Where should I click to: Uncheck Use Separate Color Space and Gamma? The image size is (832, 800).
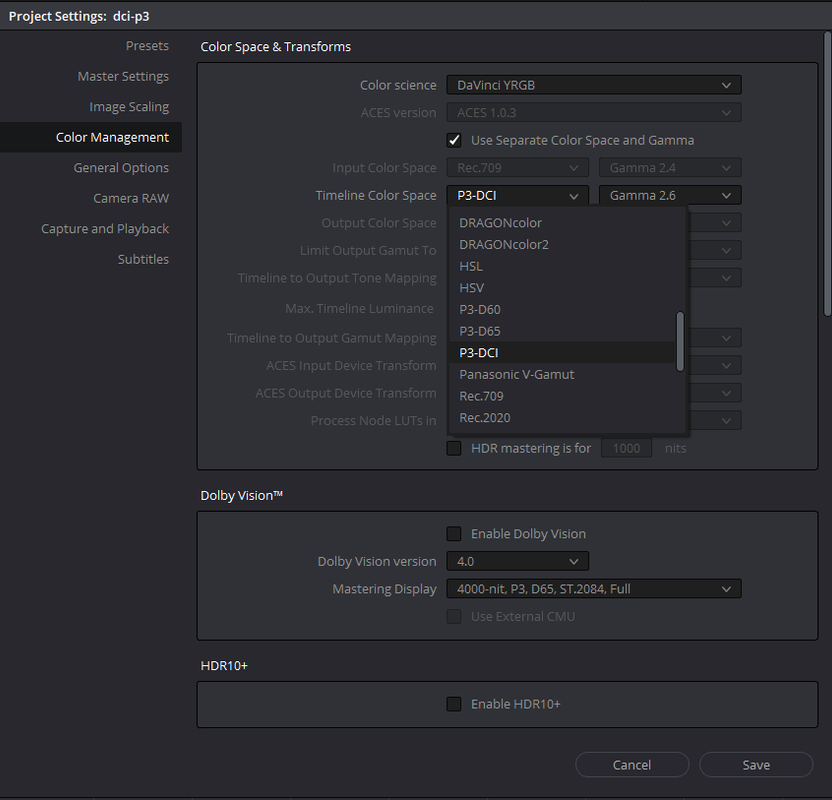pyautogui.click(x=454, y=140)
